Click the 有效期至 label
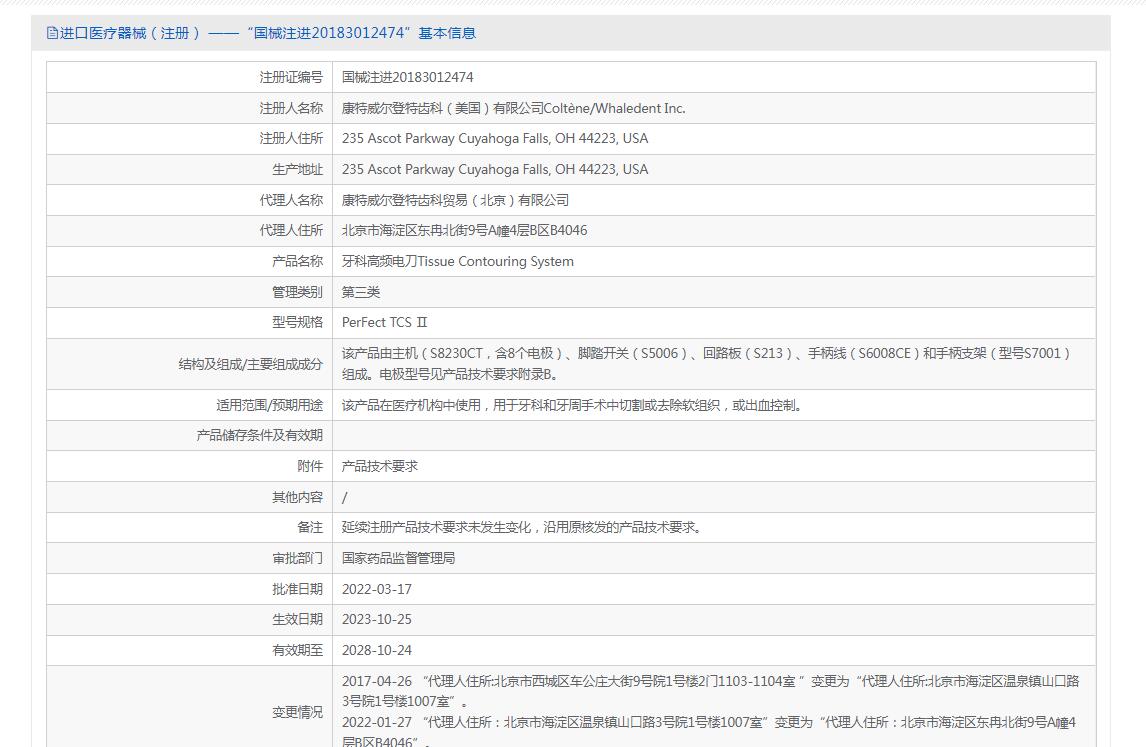 coord(297,650)
